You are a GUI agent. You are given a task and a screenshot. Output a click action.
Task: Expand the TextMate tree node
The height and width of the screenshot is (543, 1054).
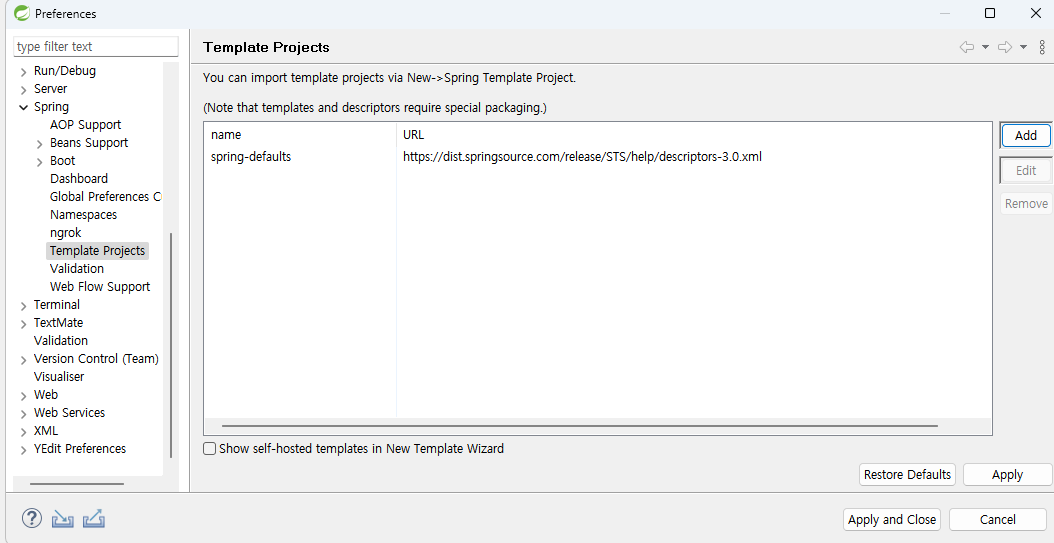pos(24,323)
